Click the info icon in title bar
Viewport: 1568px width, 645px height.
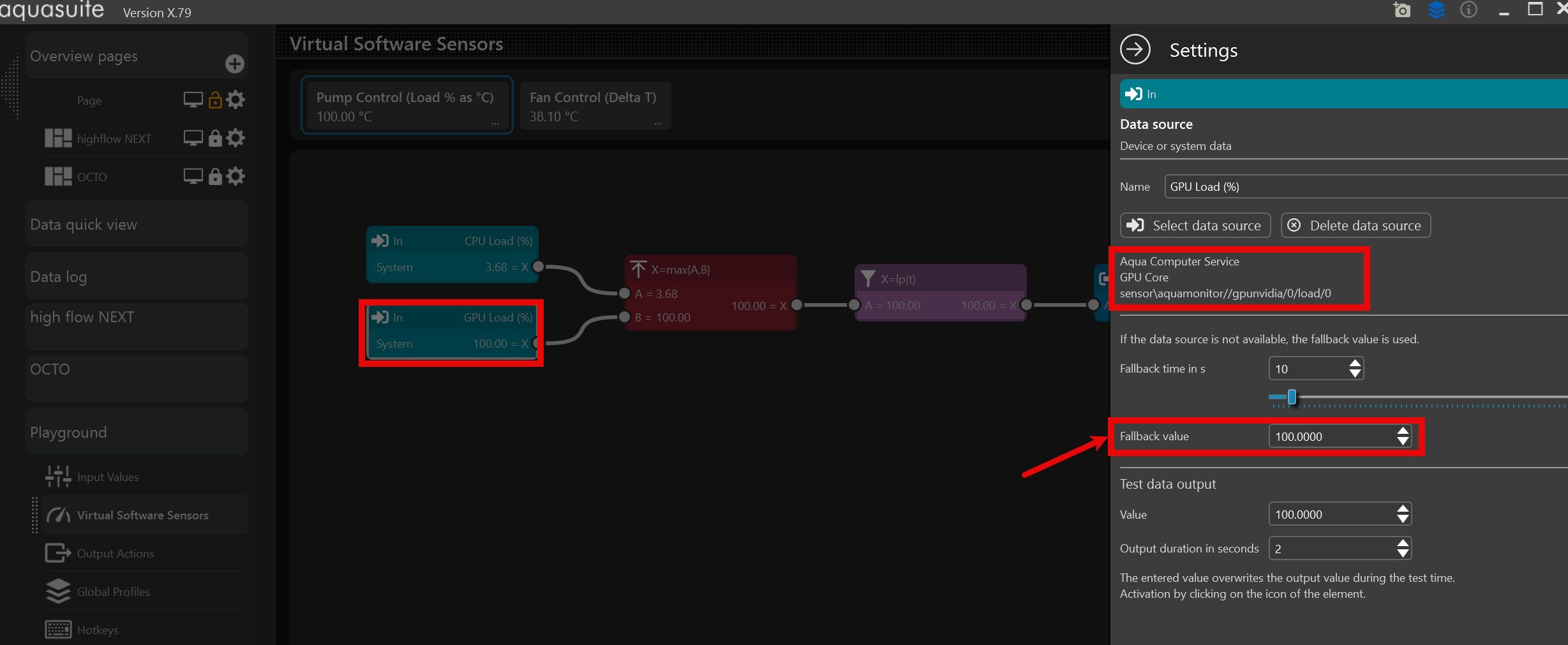coord(1468,10)
